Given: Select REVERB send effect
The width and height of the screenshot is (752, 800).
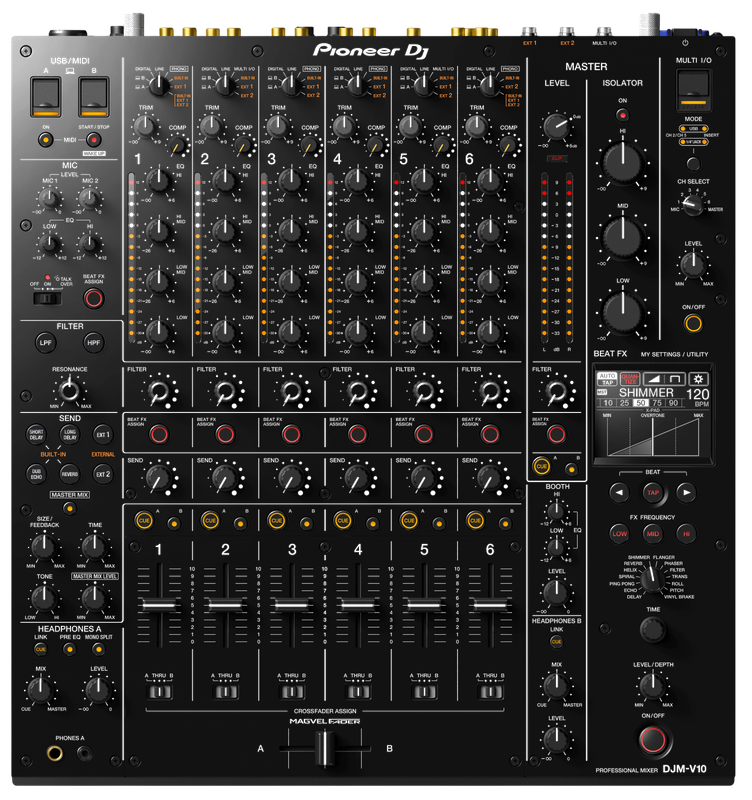Looking at the screenshot, I should 69,474.
